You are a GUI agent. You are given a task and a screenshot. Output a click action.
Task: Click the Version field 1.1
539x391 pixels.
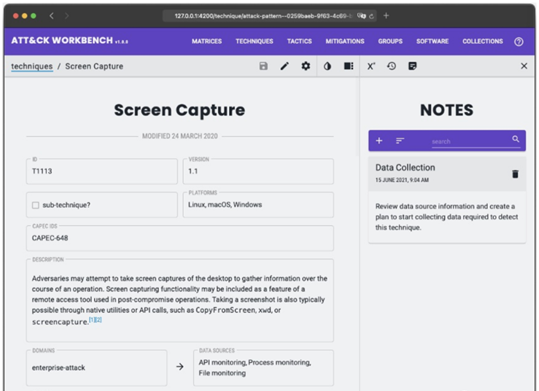pyautogui.click(x=258, y=171)
